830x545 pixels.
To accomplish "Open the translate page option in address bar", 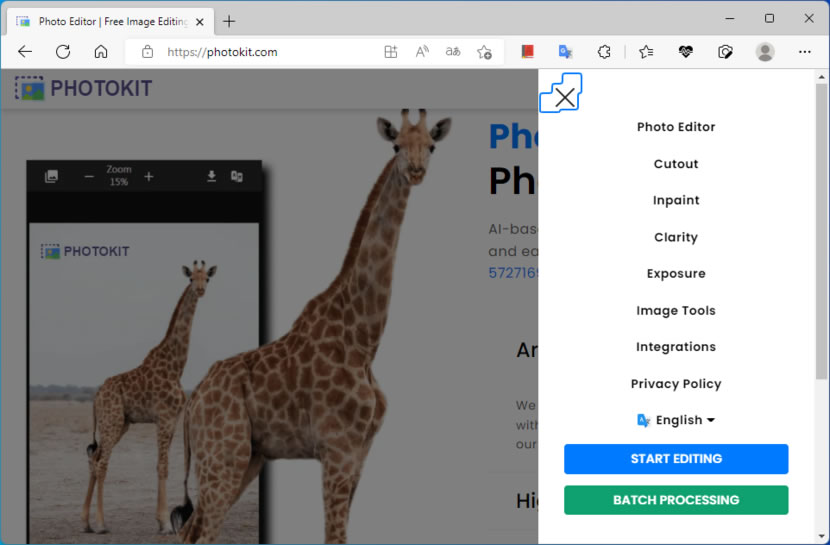I will coord(453,52).
